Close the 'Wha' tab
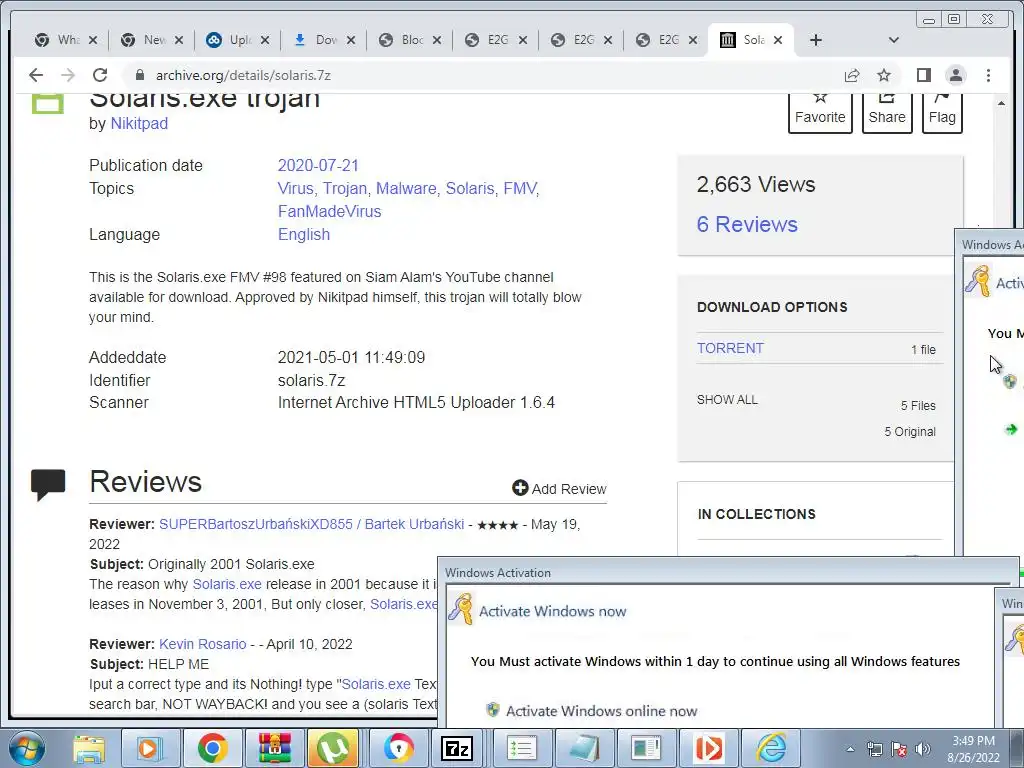This screenshot has height=768, width=1024. (93, 40)
